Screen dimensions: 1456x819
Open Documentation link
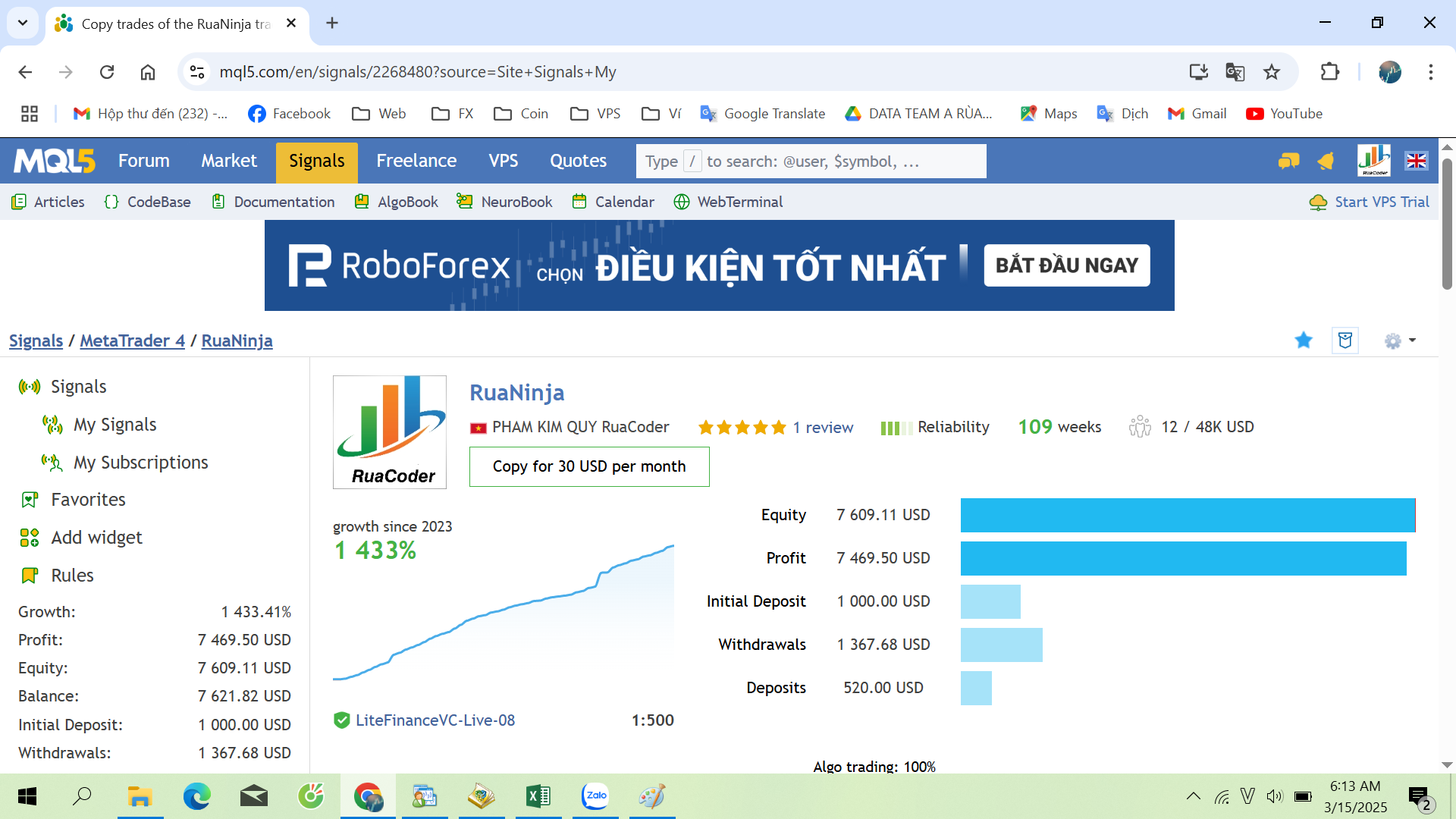click(273, 202)
